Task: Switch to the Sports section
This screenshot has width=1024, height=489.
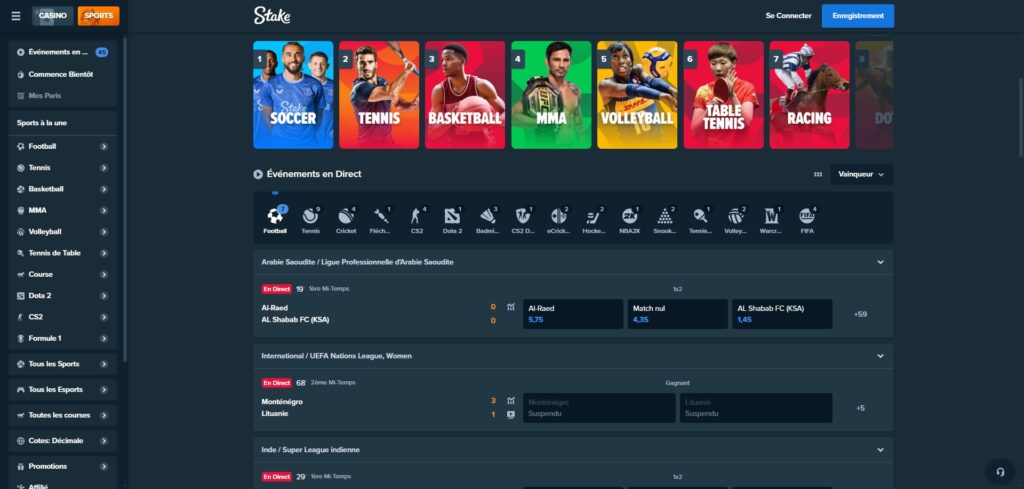Action: (x=98, y=16)
